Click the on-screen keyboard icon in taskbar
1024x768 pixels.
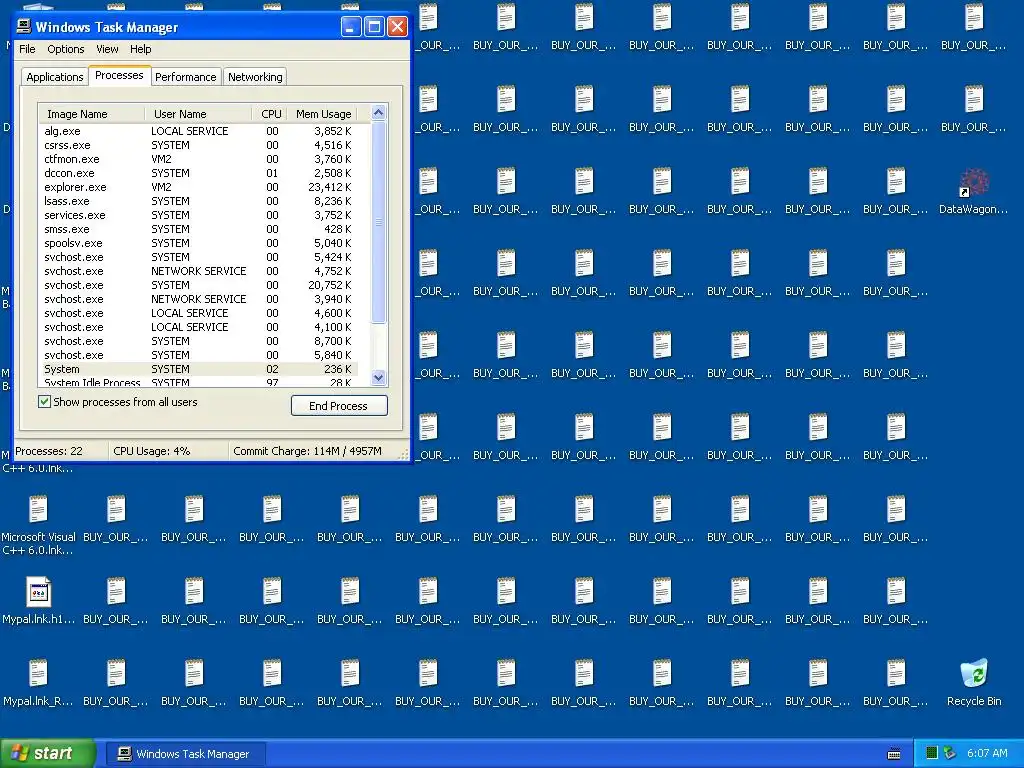(894, 754)
